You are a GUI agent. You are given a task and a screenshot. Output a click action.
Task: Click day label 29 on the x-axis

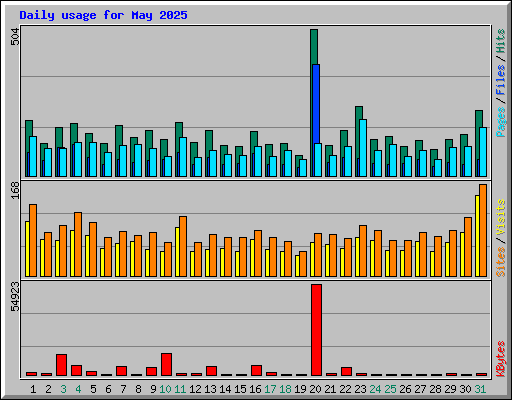[450, 389]
